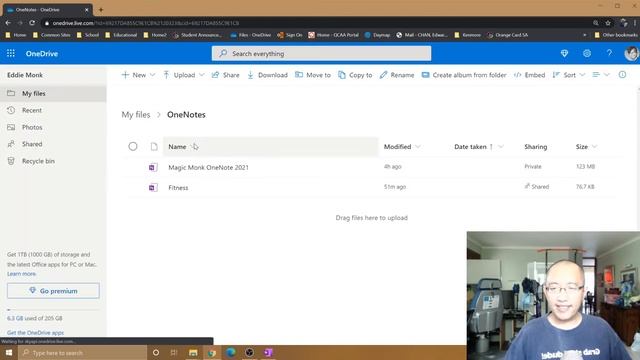Click the Private status of Magic Monk

(x=533, y=167)
